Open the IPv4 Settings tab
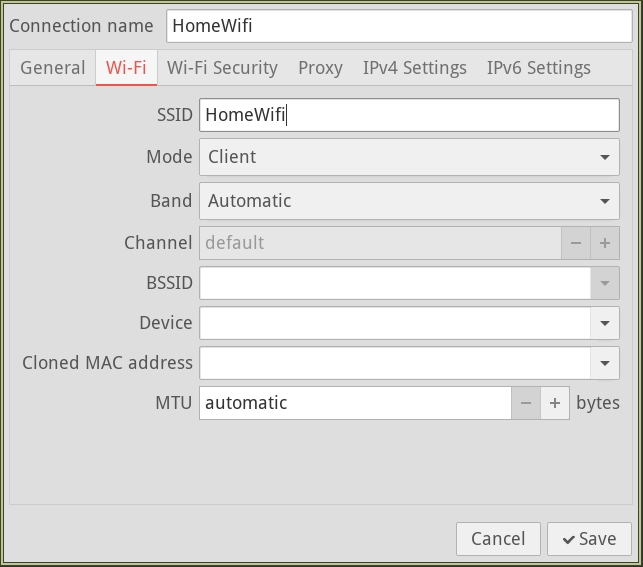 click(x=414, y=68)
